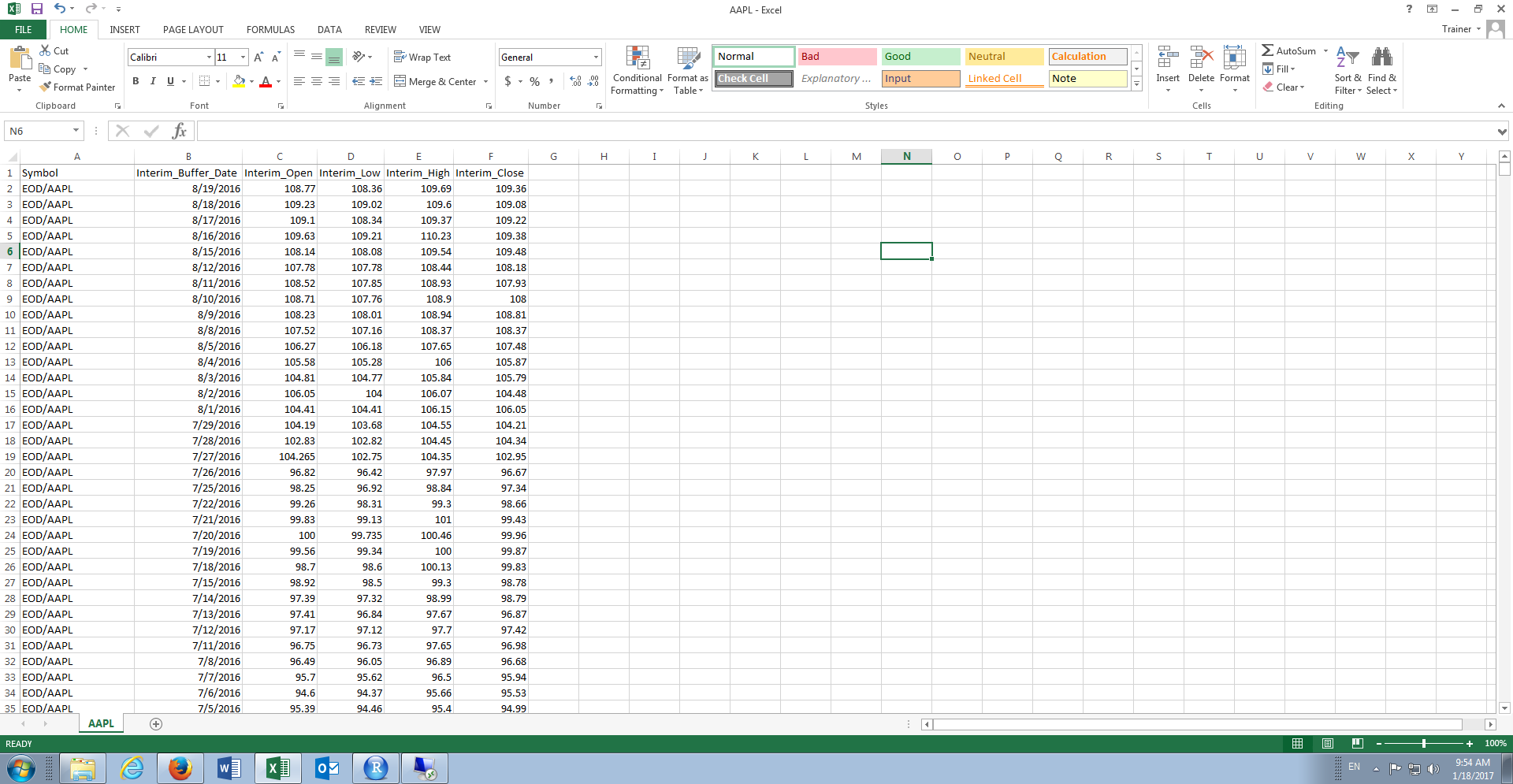Increase font size with large A icon

point(258,58)
